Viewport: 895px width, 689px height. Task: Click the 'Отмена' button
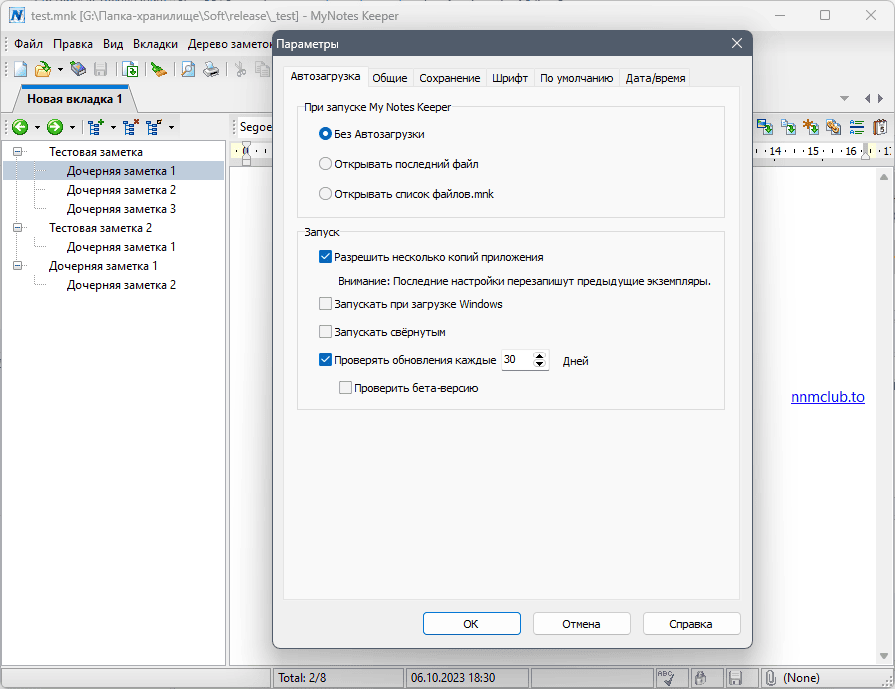click(582, 624)
